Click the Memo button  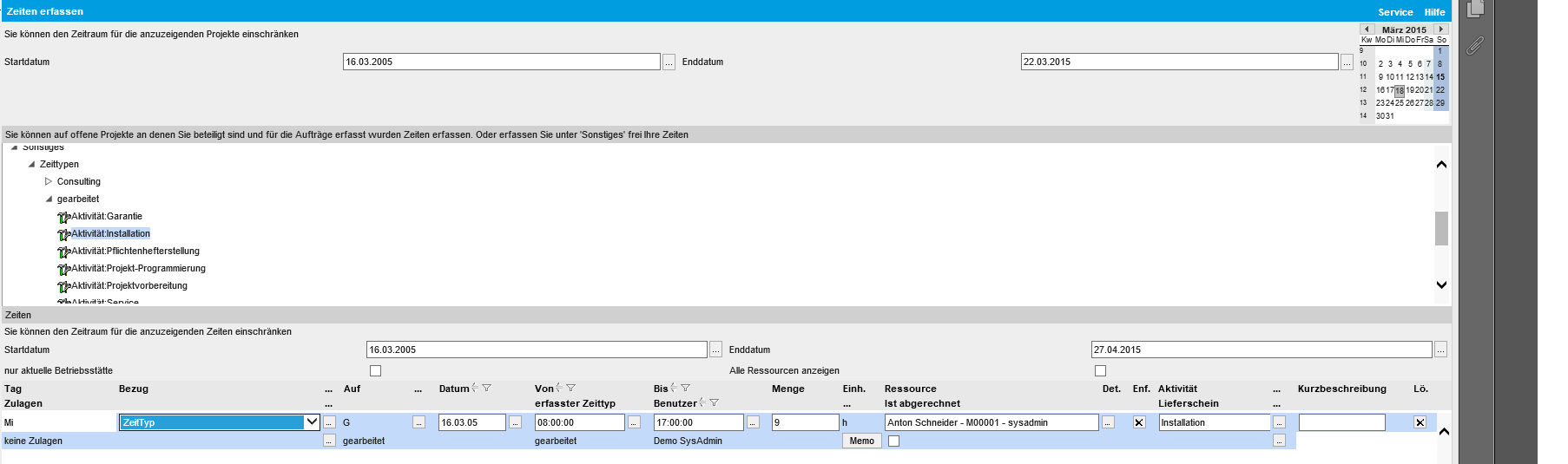(x=861, y=441)
